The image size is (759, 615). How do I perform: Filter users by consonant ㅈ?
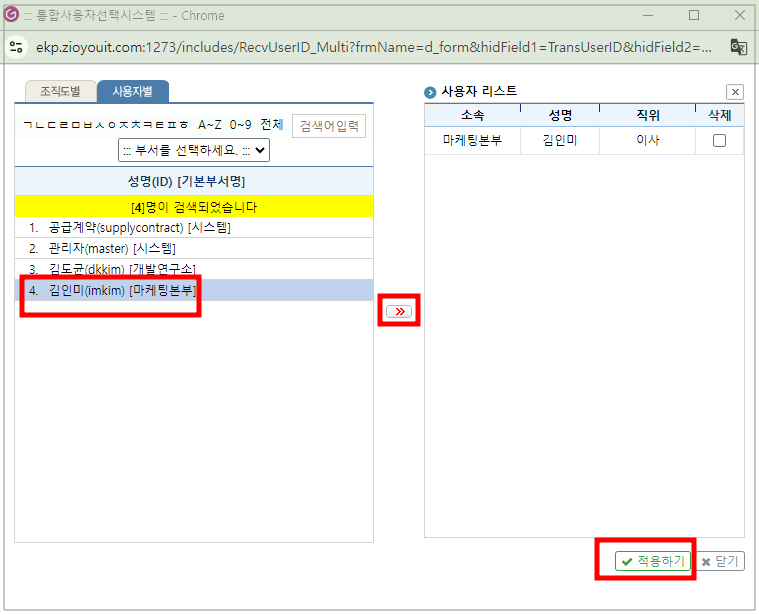click(x=123, y=125)
